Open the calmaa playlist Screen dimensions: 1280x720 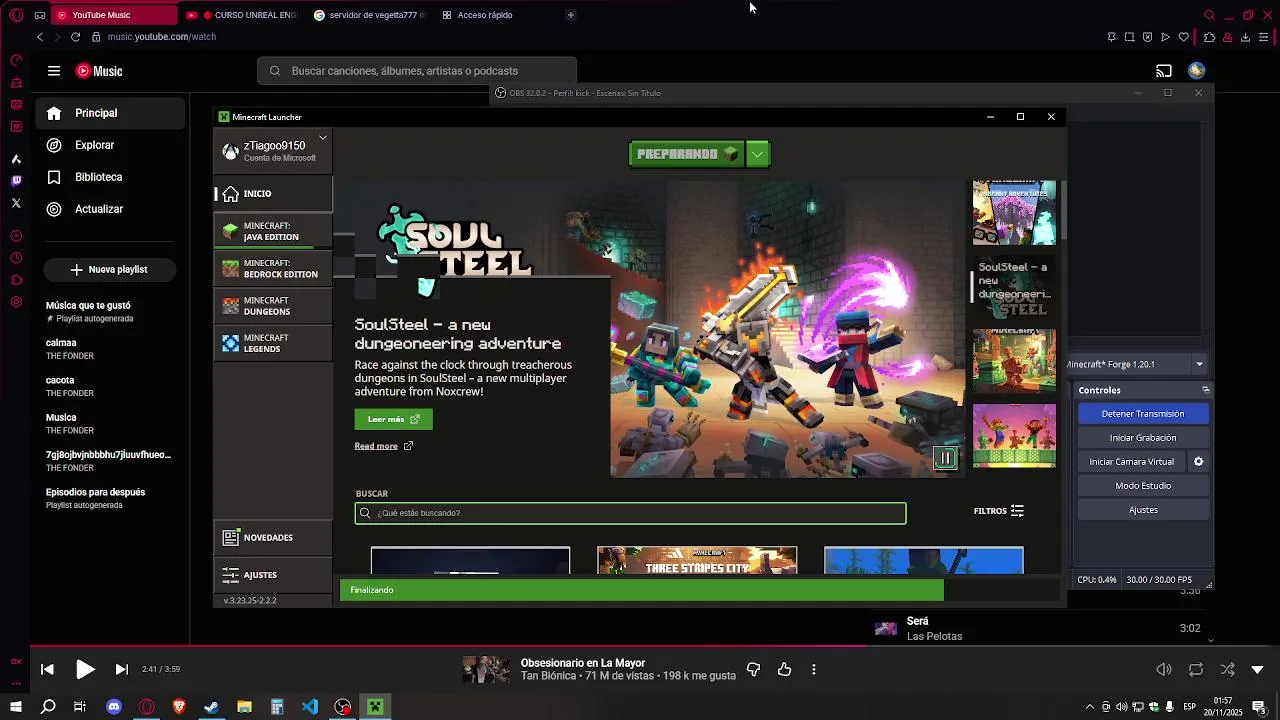coord(110,349)
